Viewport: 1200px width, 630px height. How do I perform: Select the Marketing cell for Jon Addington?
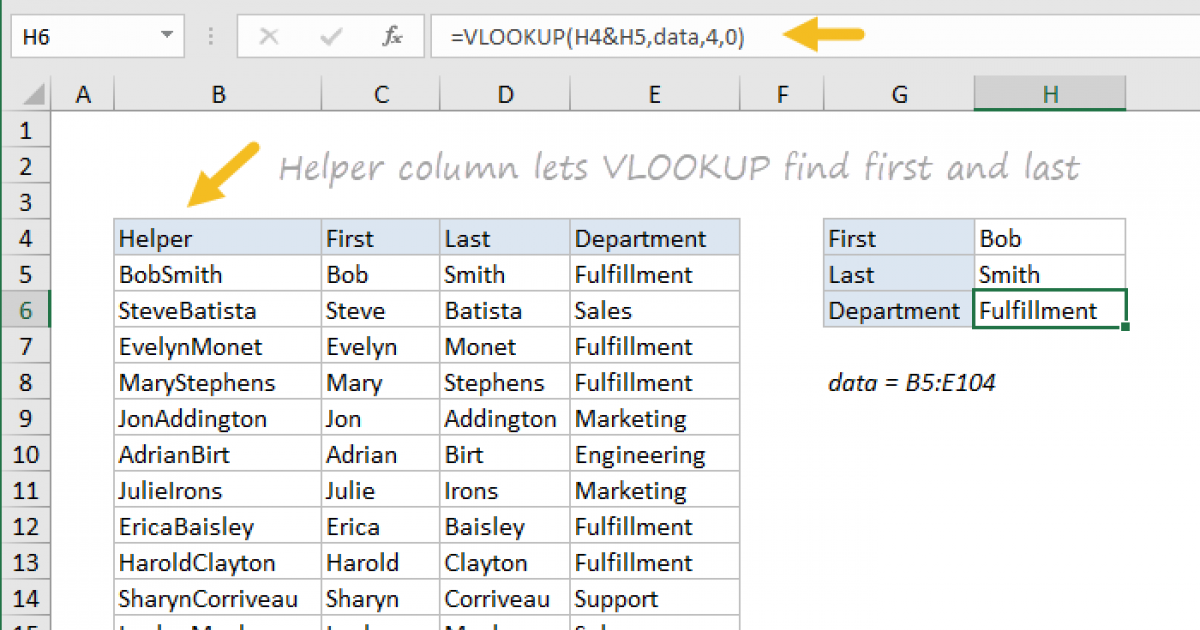pyautogui.click(x=654, y=417)
